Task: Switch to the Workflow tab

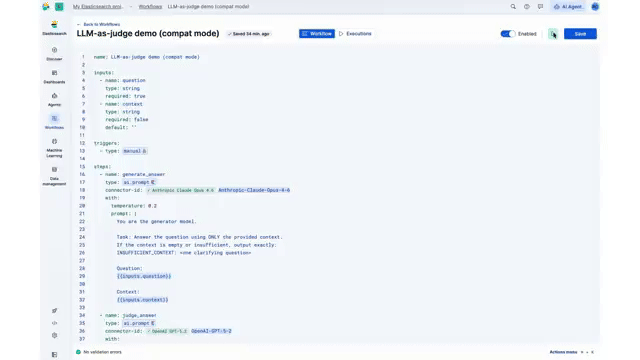Action: [317, 34]
